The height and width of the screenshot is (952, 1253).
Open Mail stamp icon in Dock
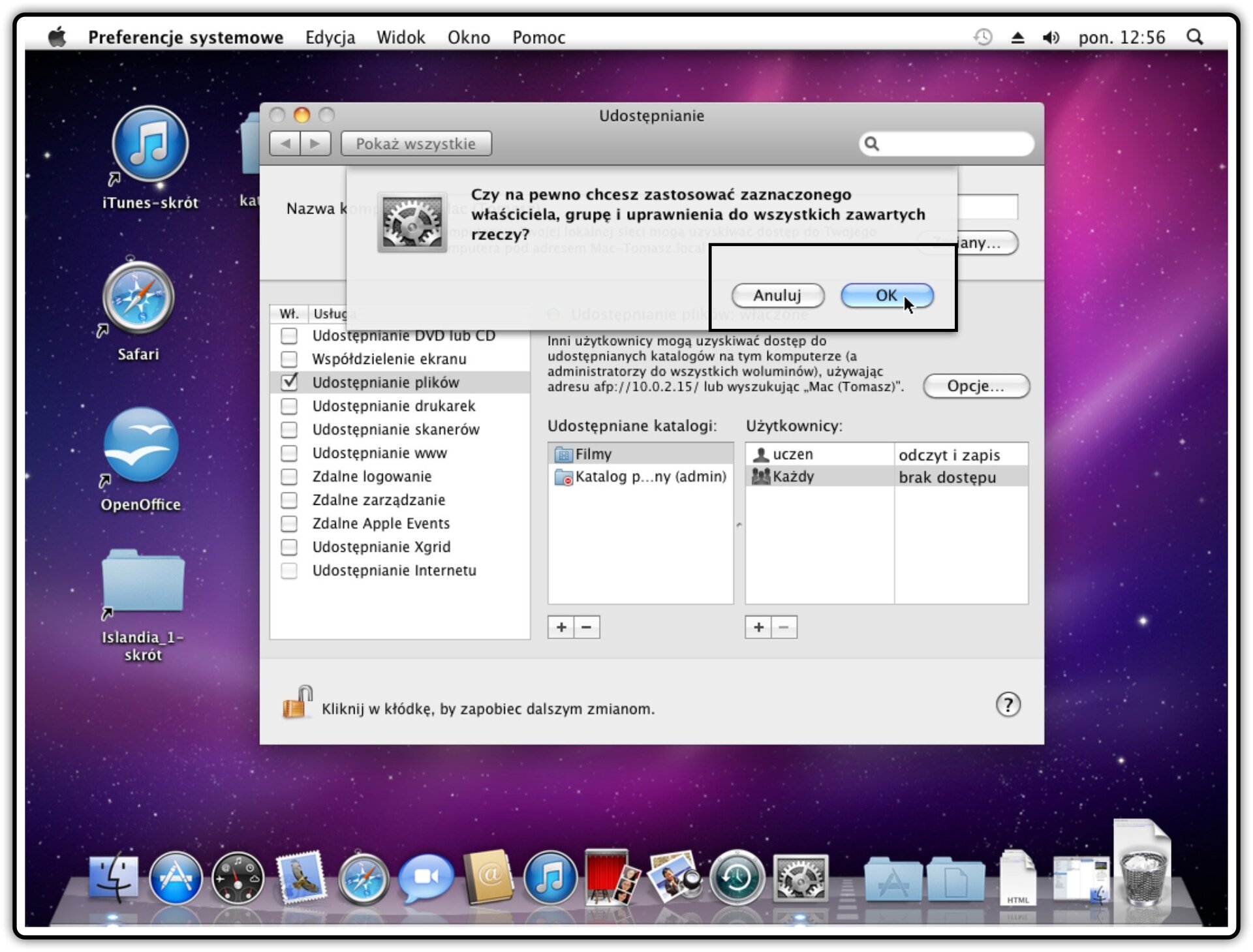click(301, 878)
